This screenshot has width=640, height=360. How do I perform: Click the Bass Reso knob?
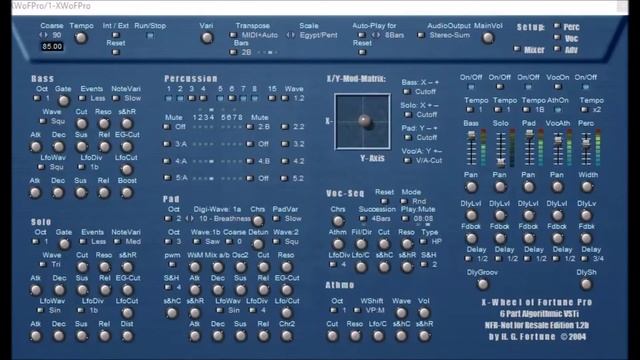point(104,123)
